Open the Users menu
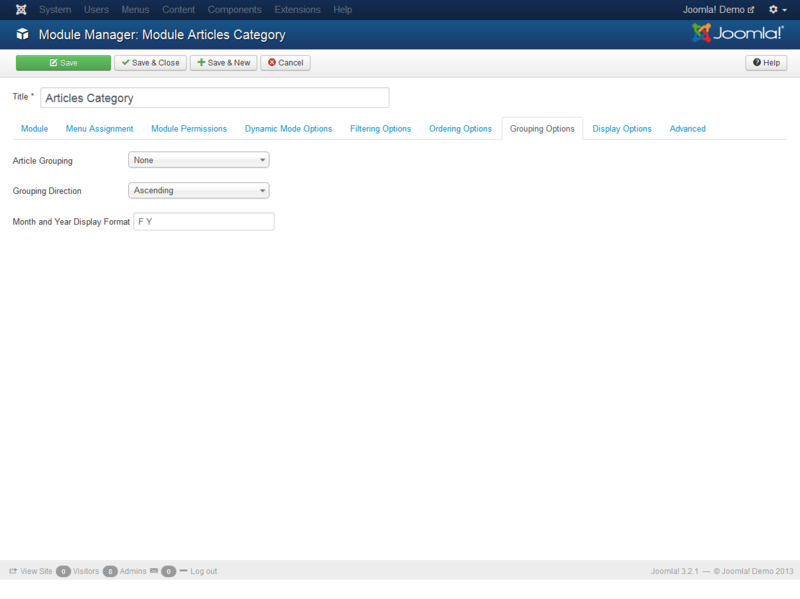This screenshot has width=800, height=599. tap(96, 10)
